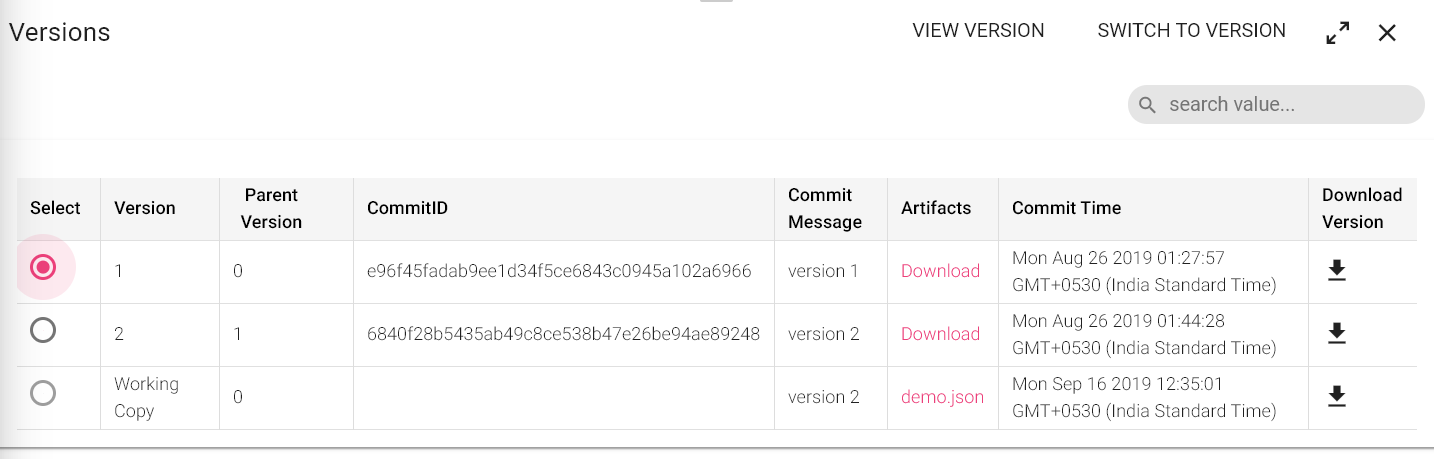This screenshot has width=1434, height=459.
Task: Open the Download artifacts link for version 1
Action: [940, 271]
